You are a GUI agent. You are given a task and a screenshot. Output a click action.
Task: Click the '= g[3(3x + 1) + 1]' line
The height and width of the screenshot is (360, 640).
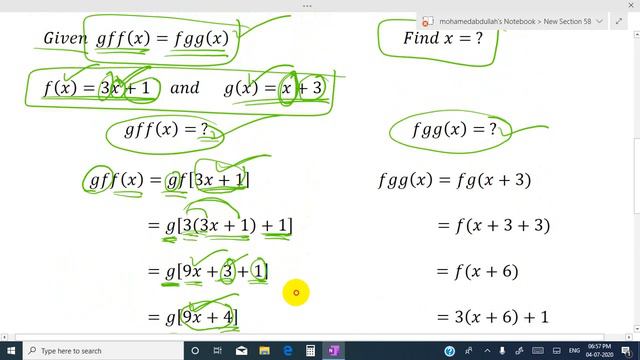point(220,225)
